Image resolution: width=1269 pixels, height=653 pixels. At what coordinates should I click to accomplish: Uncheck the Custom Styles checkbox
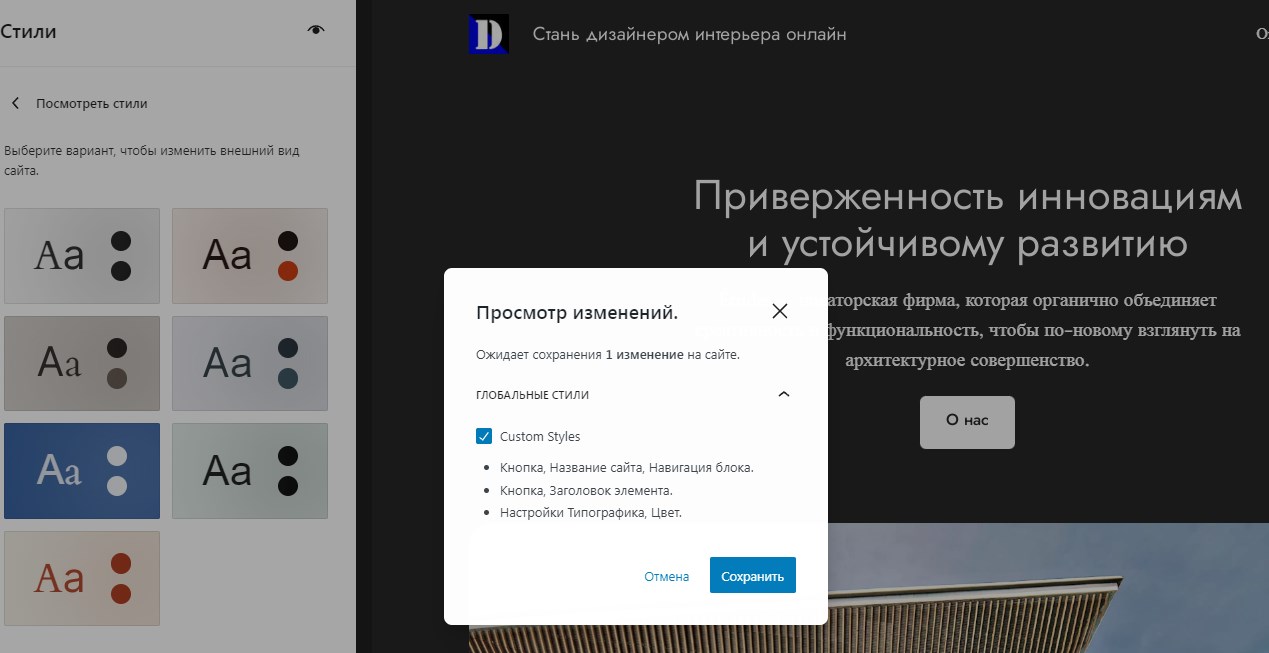point(484,436)
